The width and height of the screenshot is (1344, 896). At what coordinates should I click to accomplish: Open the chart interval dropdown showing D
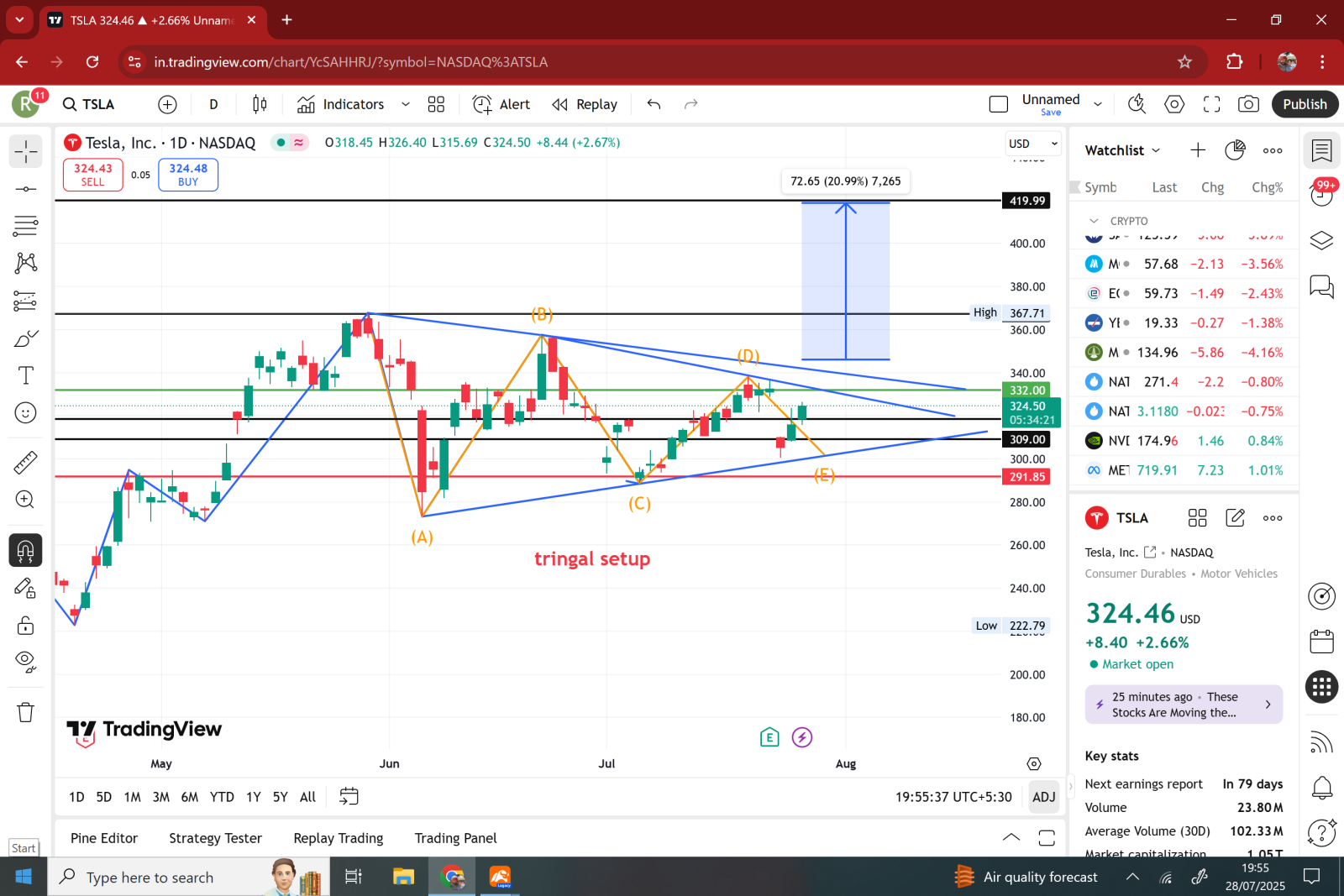[213, 103]
